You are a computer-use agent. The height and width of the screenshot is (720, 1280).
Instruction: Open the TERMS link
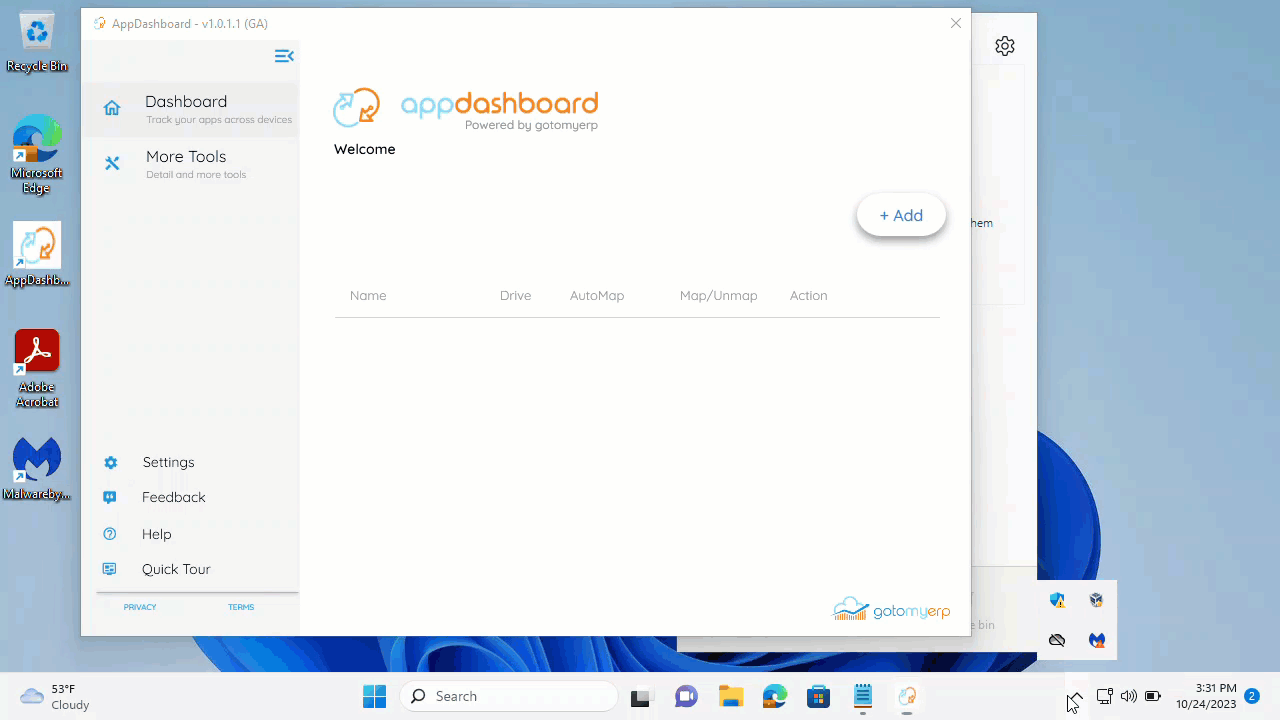click(241, 607)
